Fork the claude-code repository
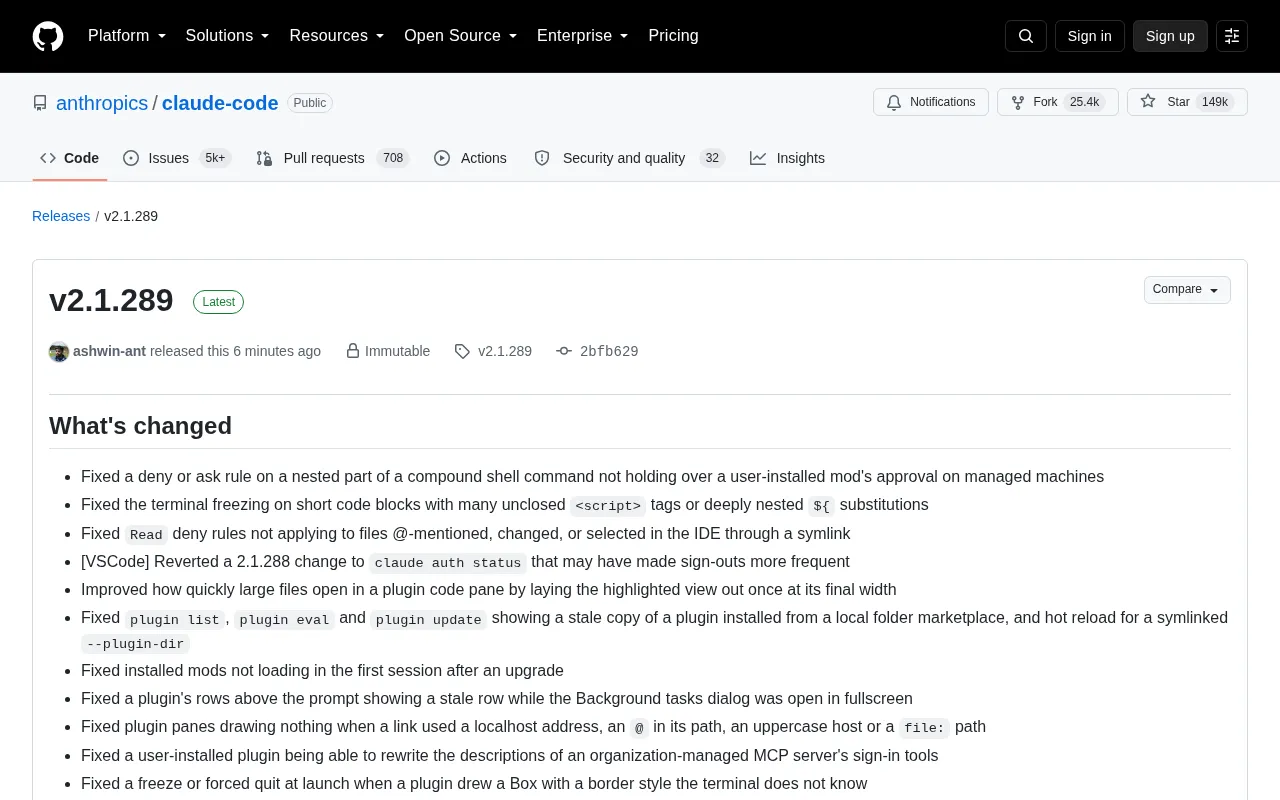 [1058, 102]
